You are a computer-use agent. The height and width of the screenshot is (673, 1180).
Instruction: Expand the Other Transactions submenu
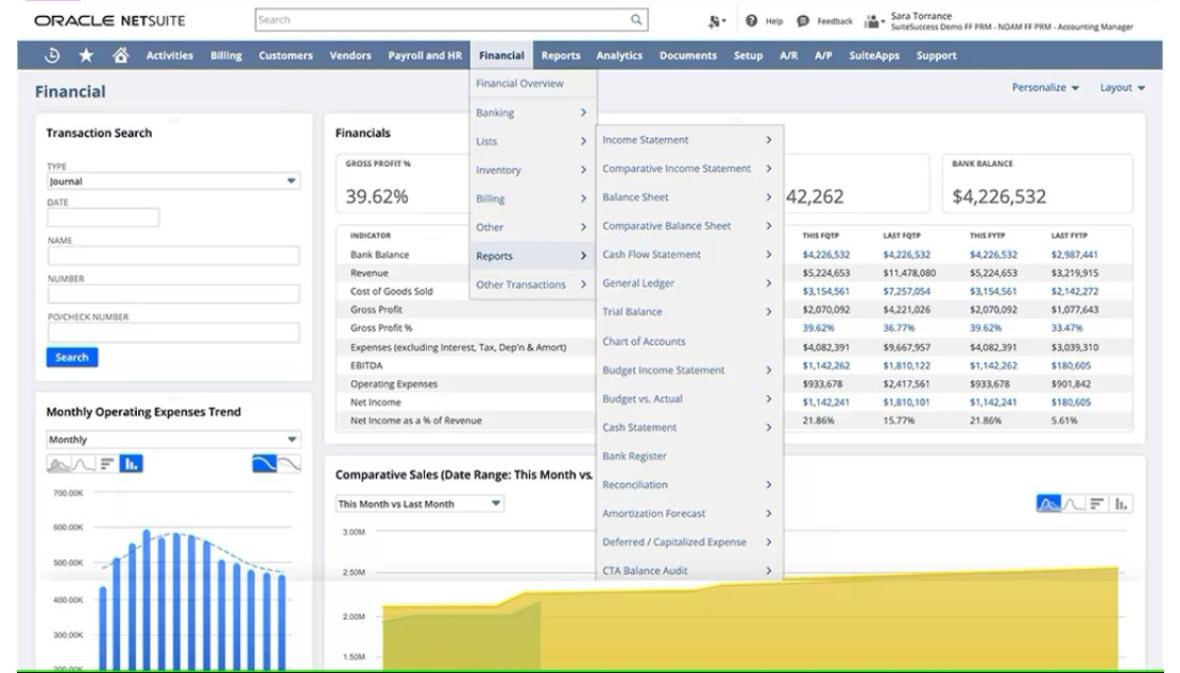(533, 285)
